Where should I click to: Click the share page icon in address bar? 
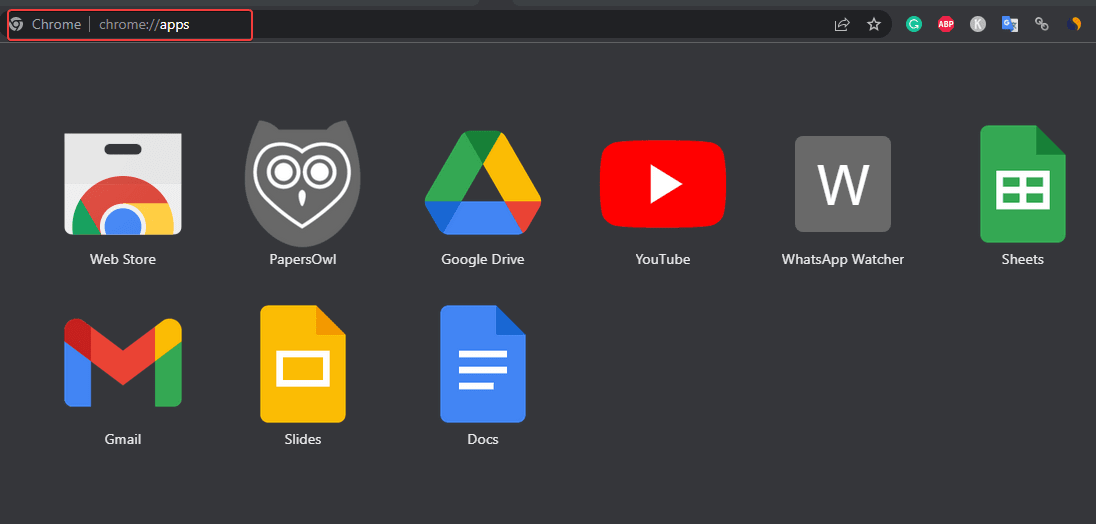(842, 24)
